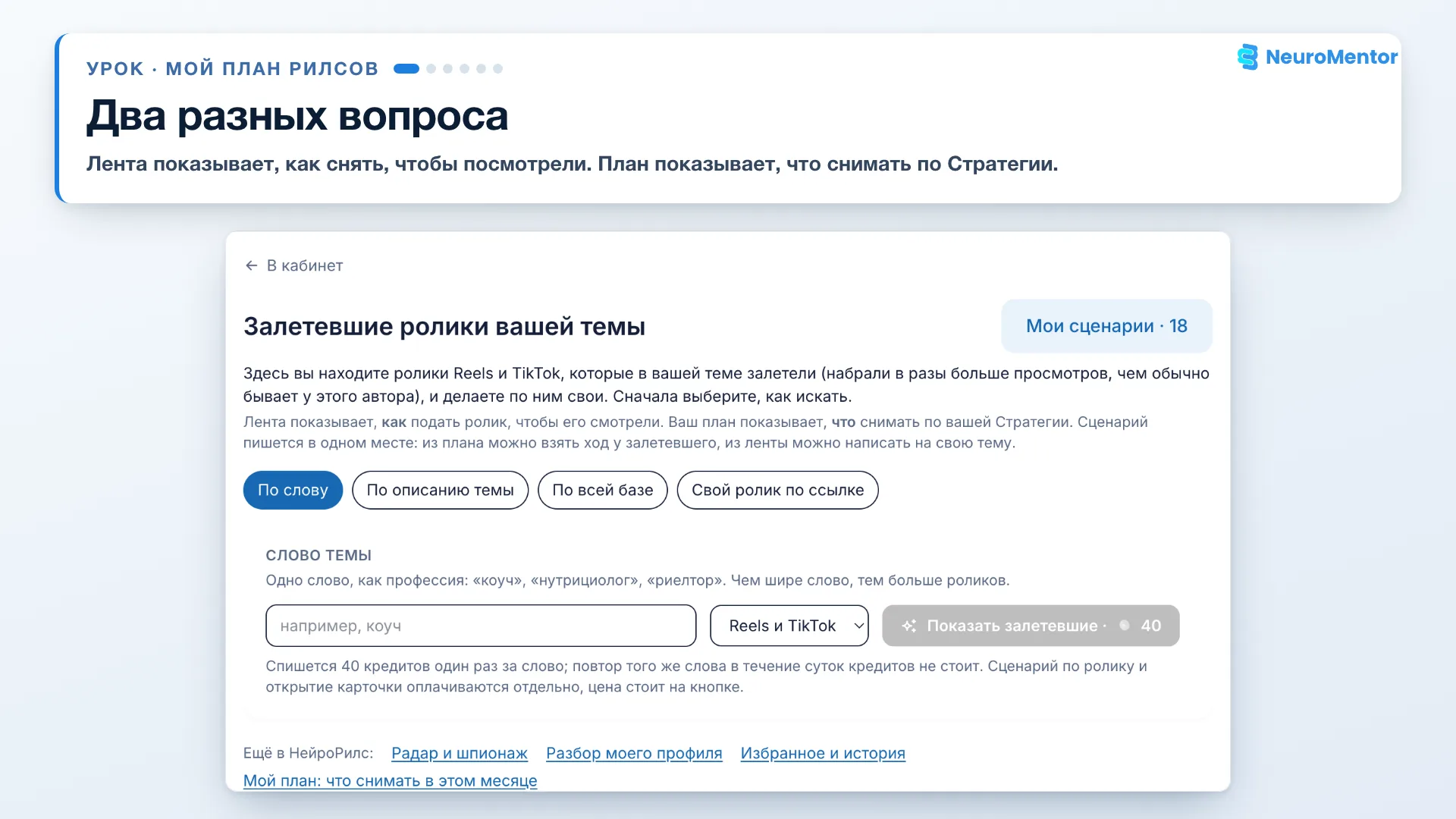The image size is (1456, 819).
Task: Click 'Показать залетевшие' button
Action: pyautogui.click(x=1031, y=626)
